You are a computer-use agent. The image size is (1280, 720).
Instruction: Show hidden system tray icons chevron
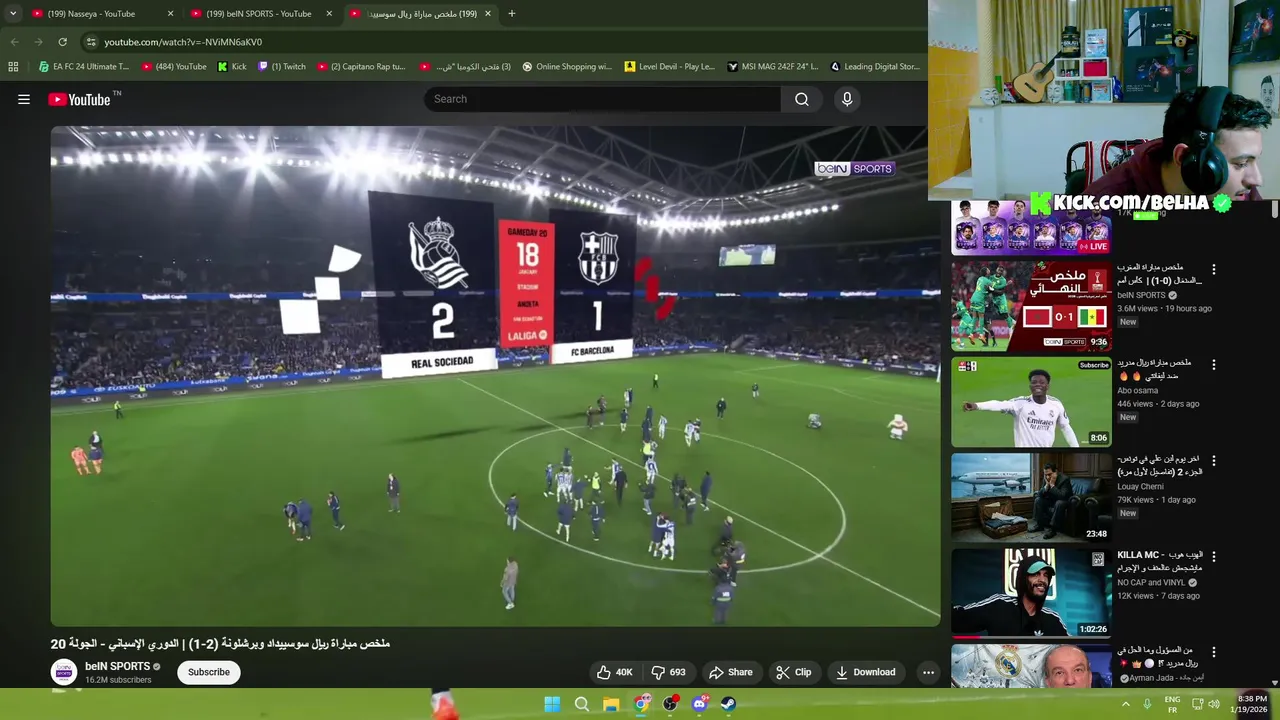click(1126, 704)
